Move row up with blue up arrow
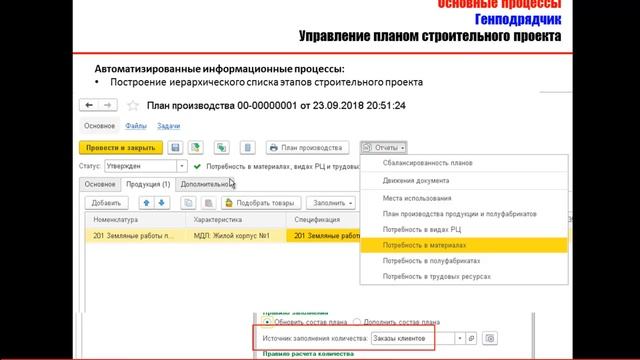Screen dimensions: 640x360 point(147,203)
